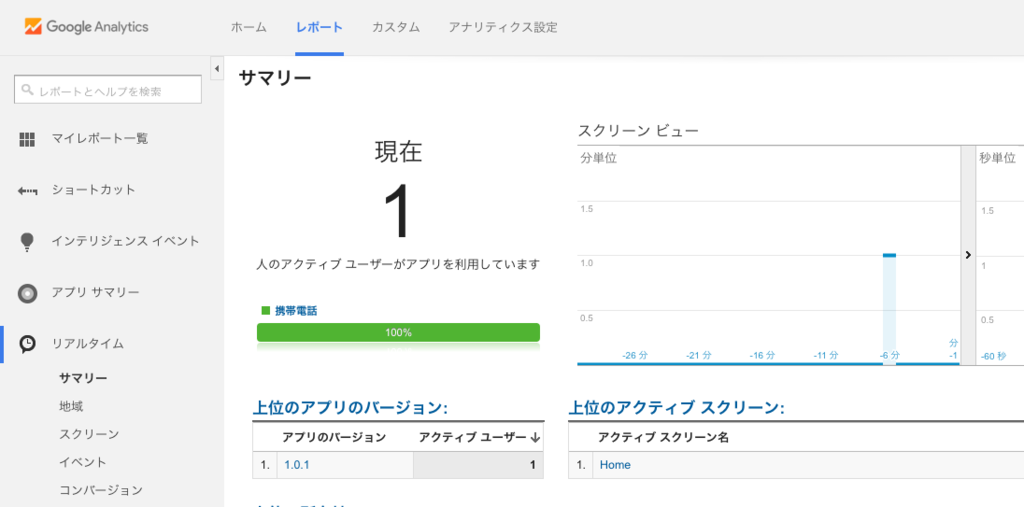Viewport: 1024px width, 507px height.
Task: Click the アプリのバージョン column header
Action: [334, 437]
